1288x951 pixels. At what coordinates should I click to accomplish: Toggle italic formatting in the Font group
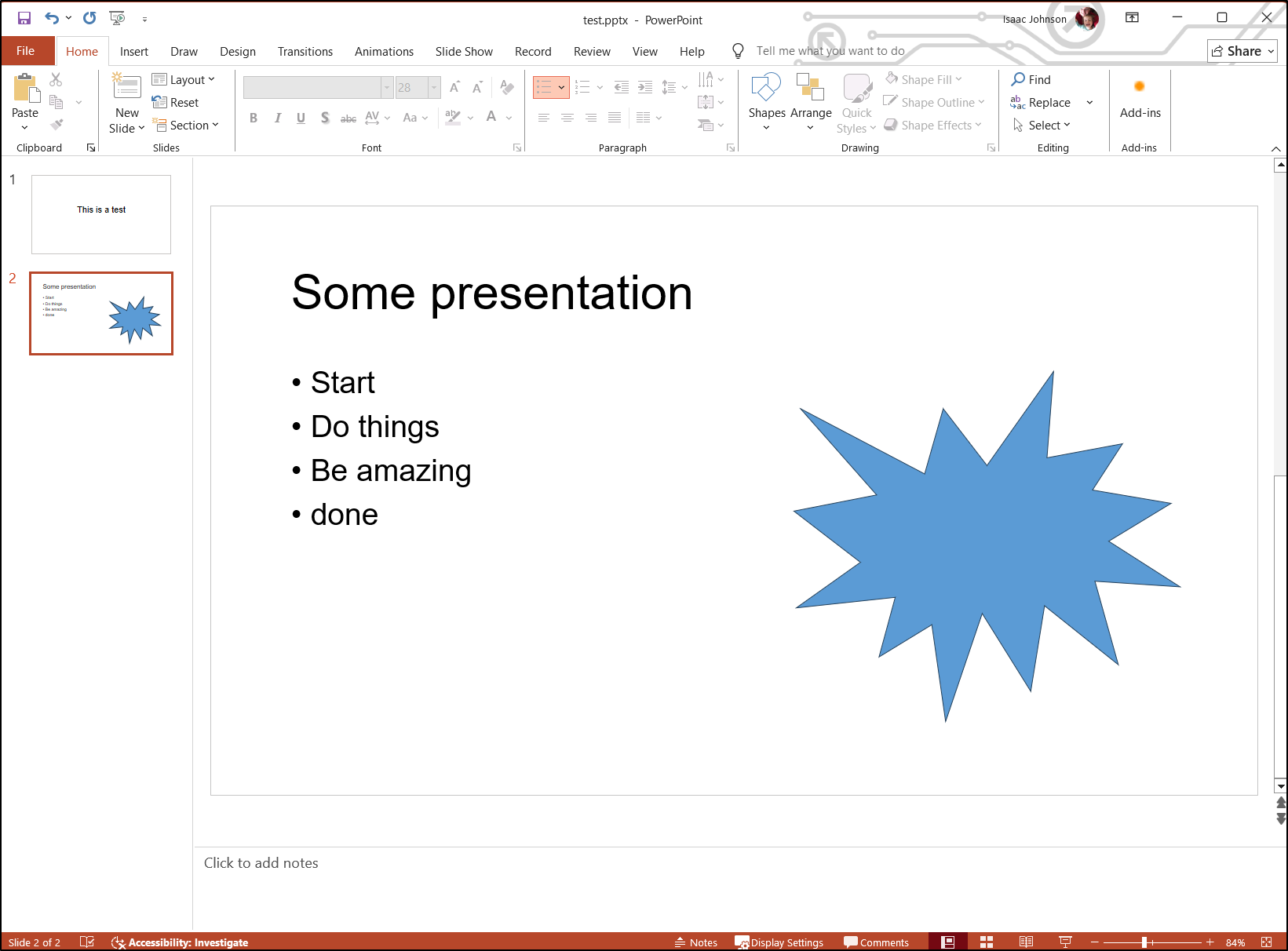coord(277,118)
